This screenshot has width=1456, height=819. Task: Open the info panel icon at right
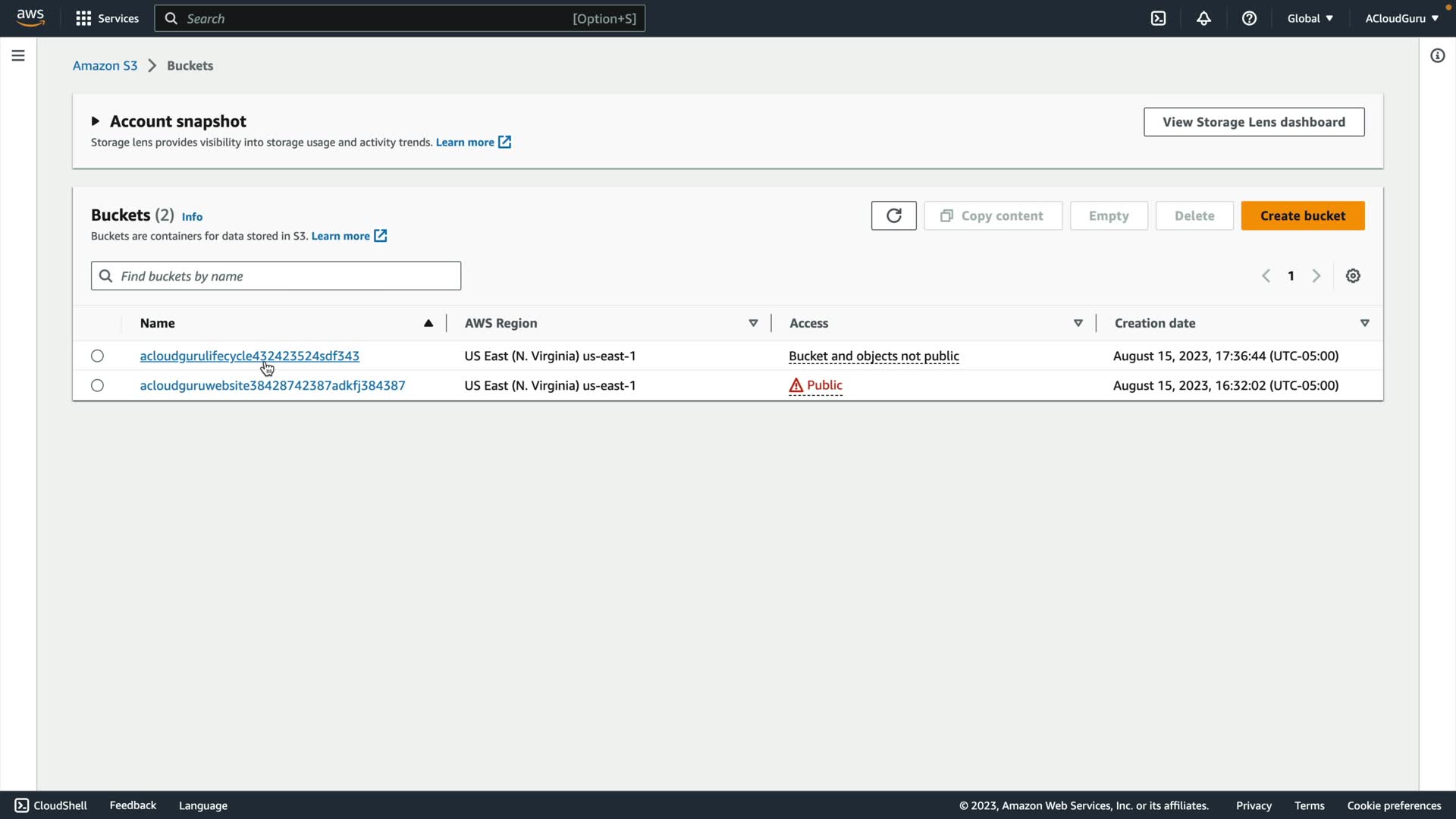point(1437,55)
